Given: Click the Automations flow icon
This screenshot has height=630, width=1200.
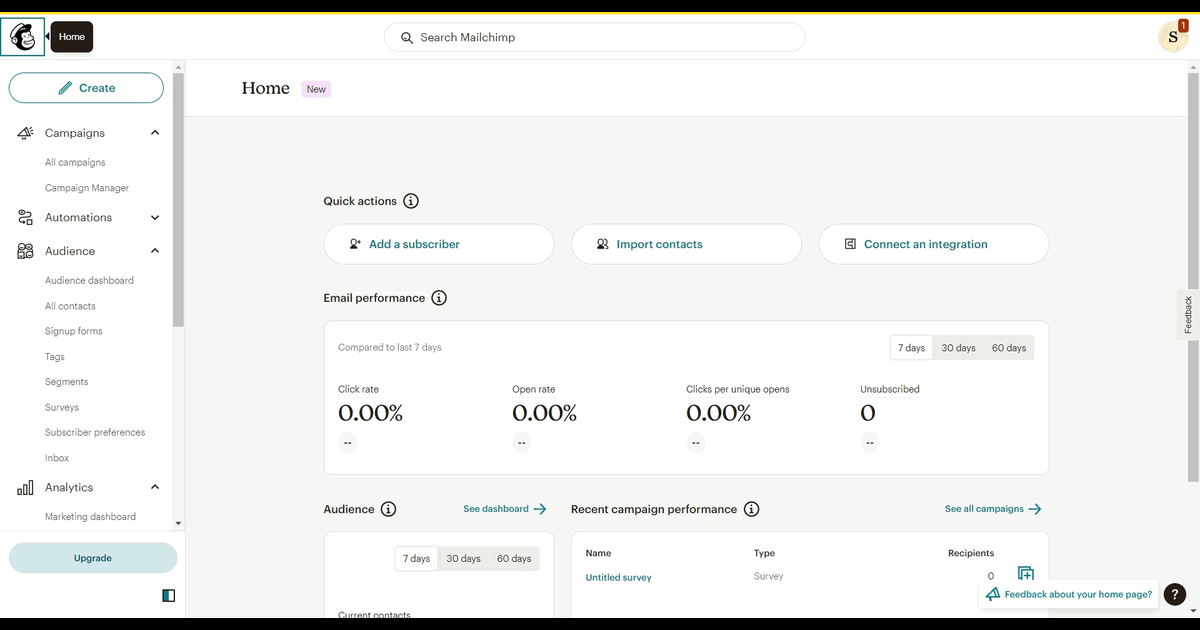Looking at the screenshot, I should click(25, 217).
